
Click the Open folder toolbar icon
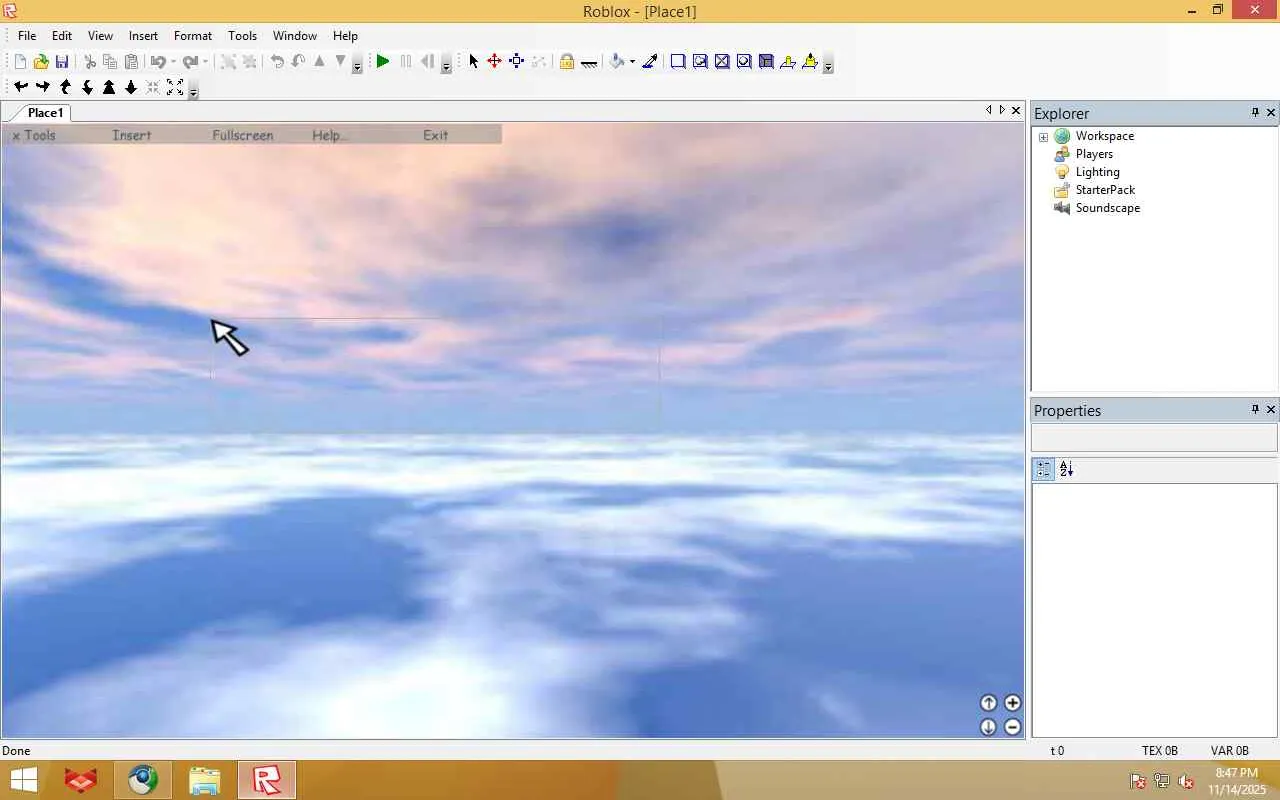40,62
